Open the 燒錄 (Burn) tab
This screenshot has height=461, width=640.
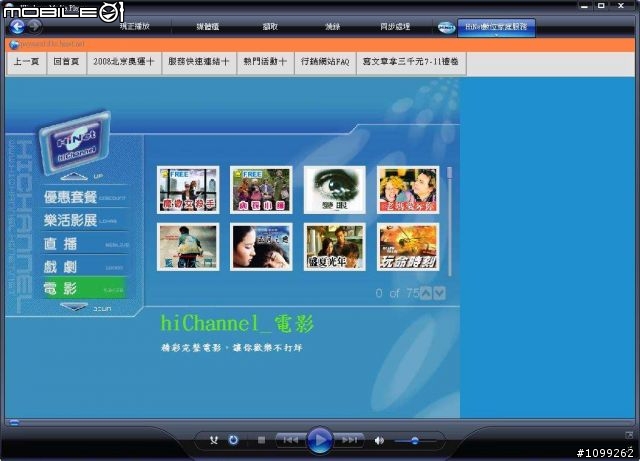tap(333, 27)
